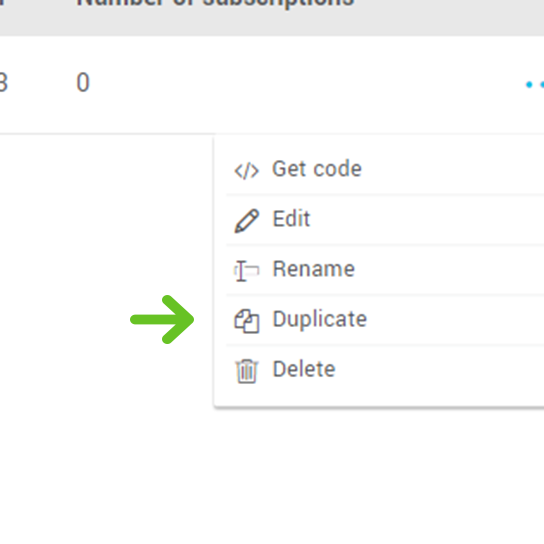Sort by the Number of subscriptions header
The width and height of the screenshot is (544, 544).
[x=215, y=3]
